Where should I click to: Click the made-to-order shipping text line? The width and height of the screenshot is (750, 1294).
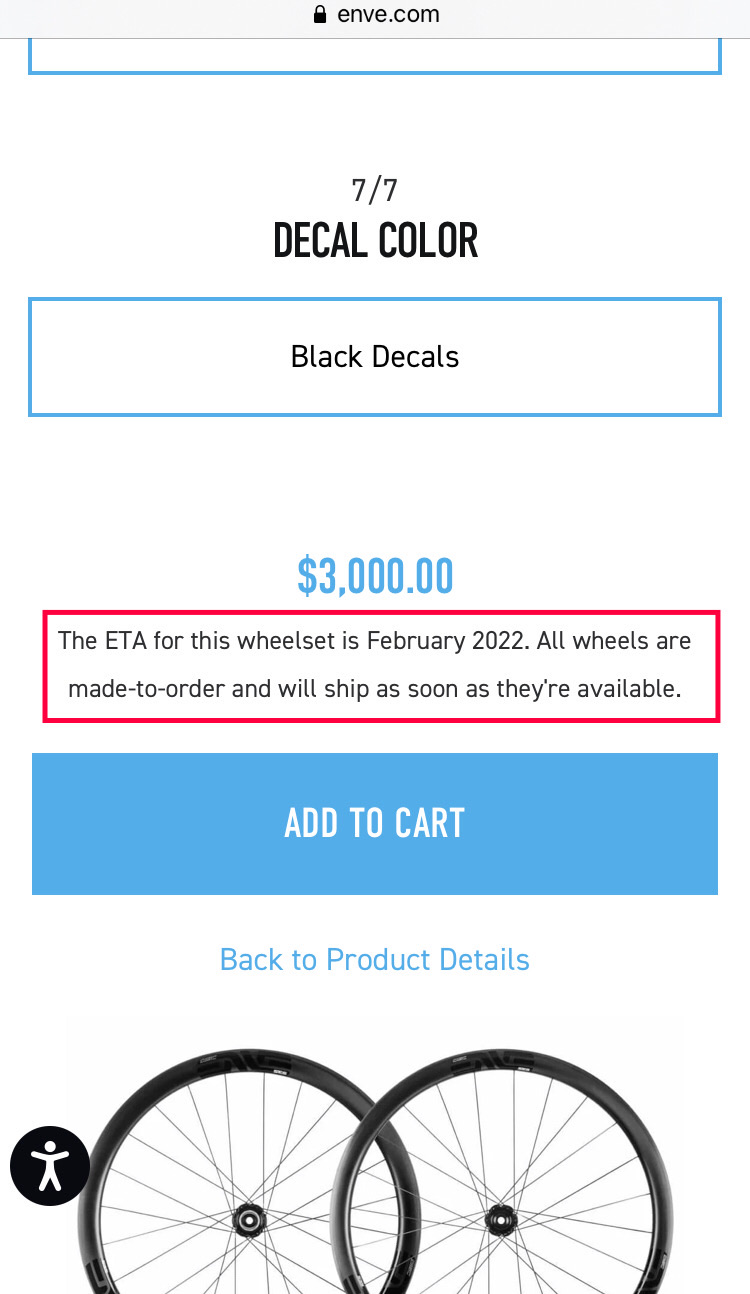pos(375,689)
